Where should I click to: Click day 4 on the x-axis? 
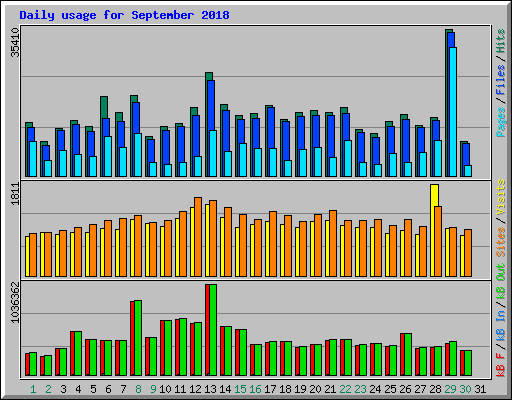[78, 389]
